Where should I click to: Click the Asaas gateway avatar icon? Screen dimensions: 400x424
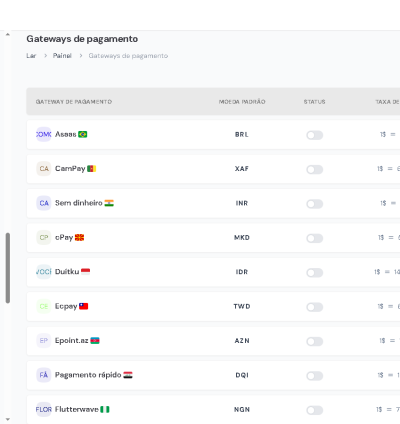click(44, 134)
